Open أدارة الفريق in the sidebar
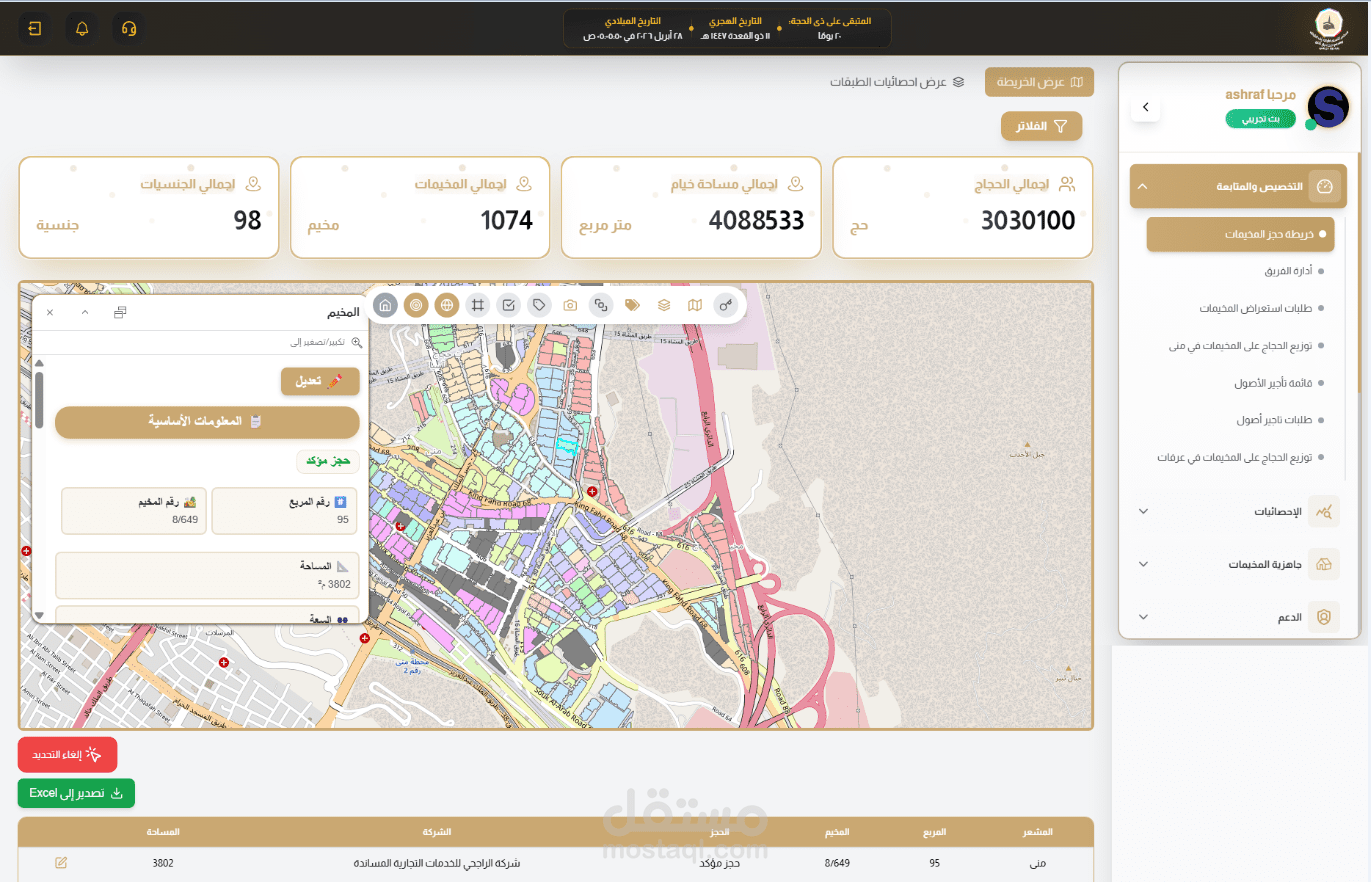The height and width of the screenshot is (882, 1371). [1289, 271]
